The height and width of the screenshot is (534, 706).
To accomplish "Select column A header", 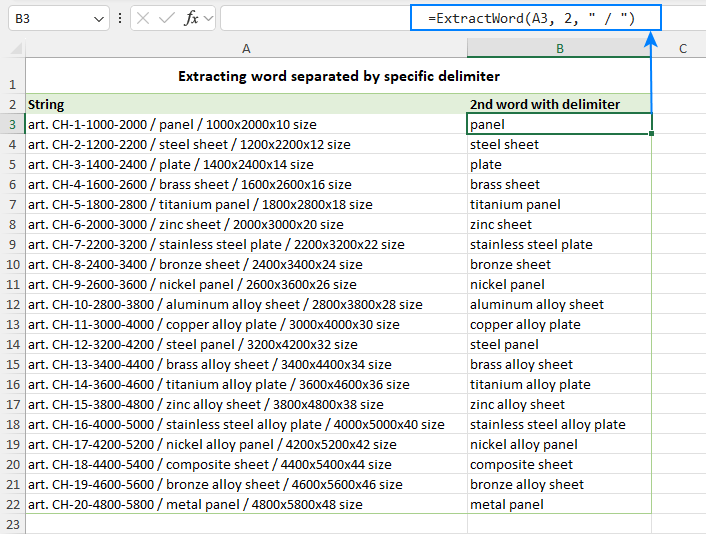I will click(246, 48).
